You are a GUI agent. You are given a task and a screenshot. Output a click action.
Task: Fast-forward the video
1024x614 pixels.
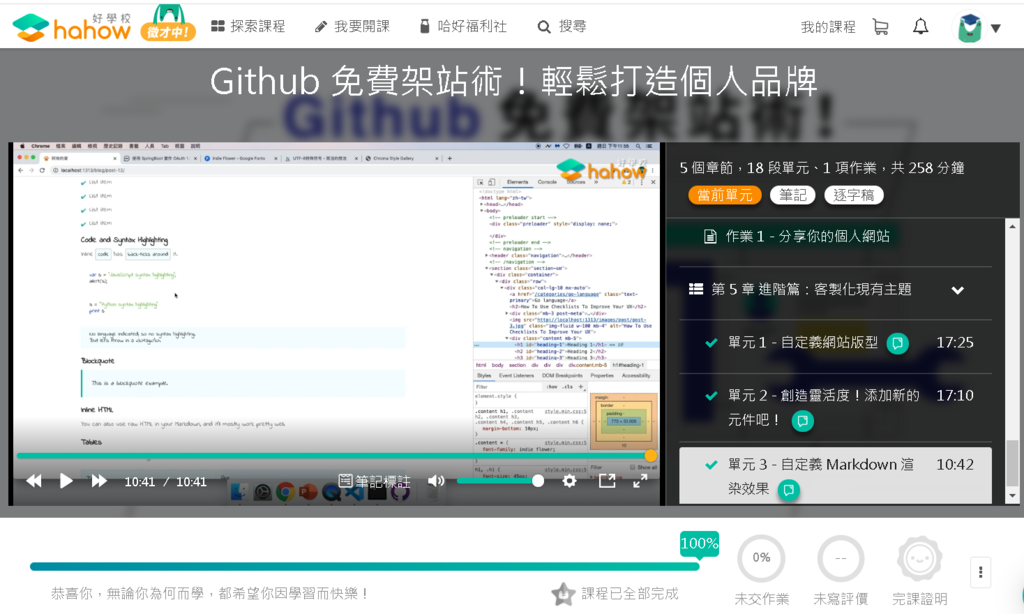click(x=99, y=481)
